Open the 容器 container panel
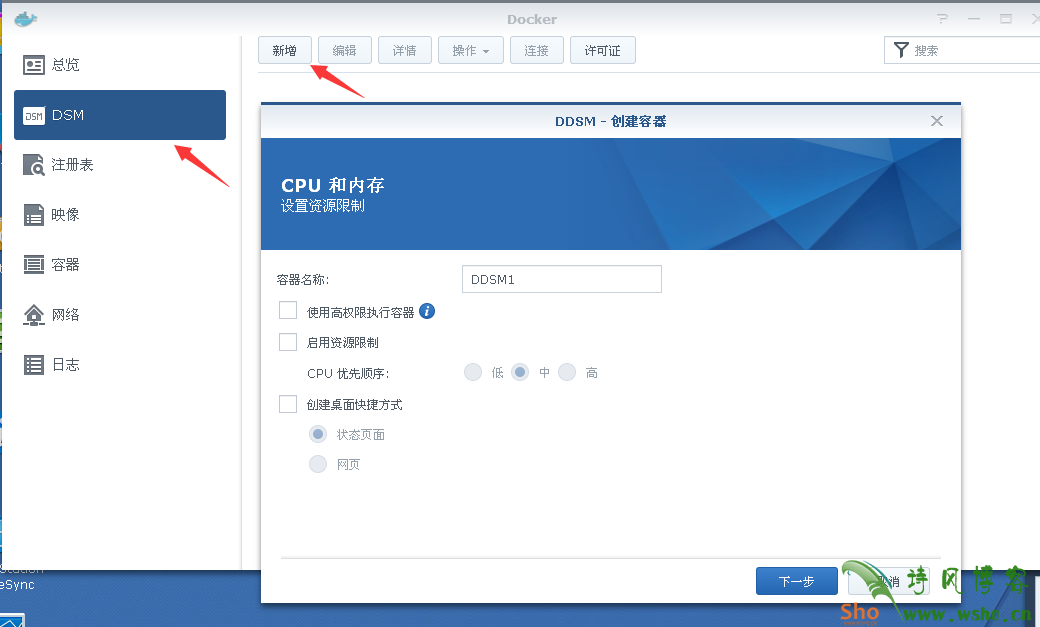Image resolution: width=1040 pixels, height=627 pixels. pos(64,264)
